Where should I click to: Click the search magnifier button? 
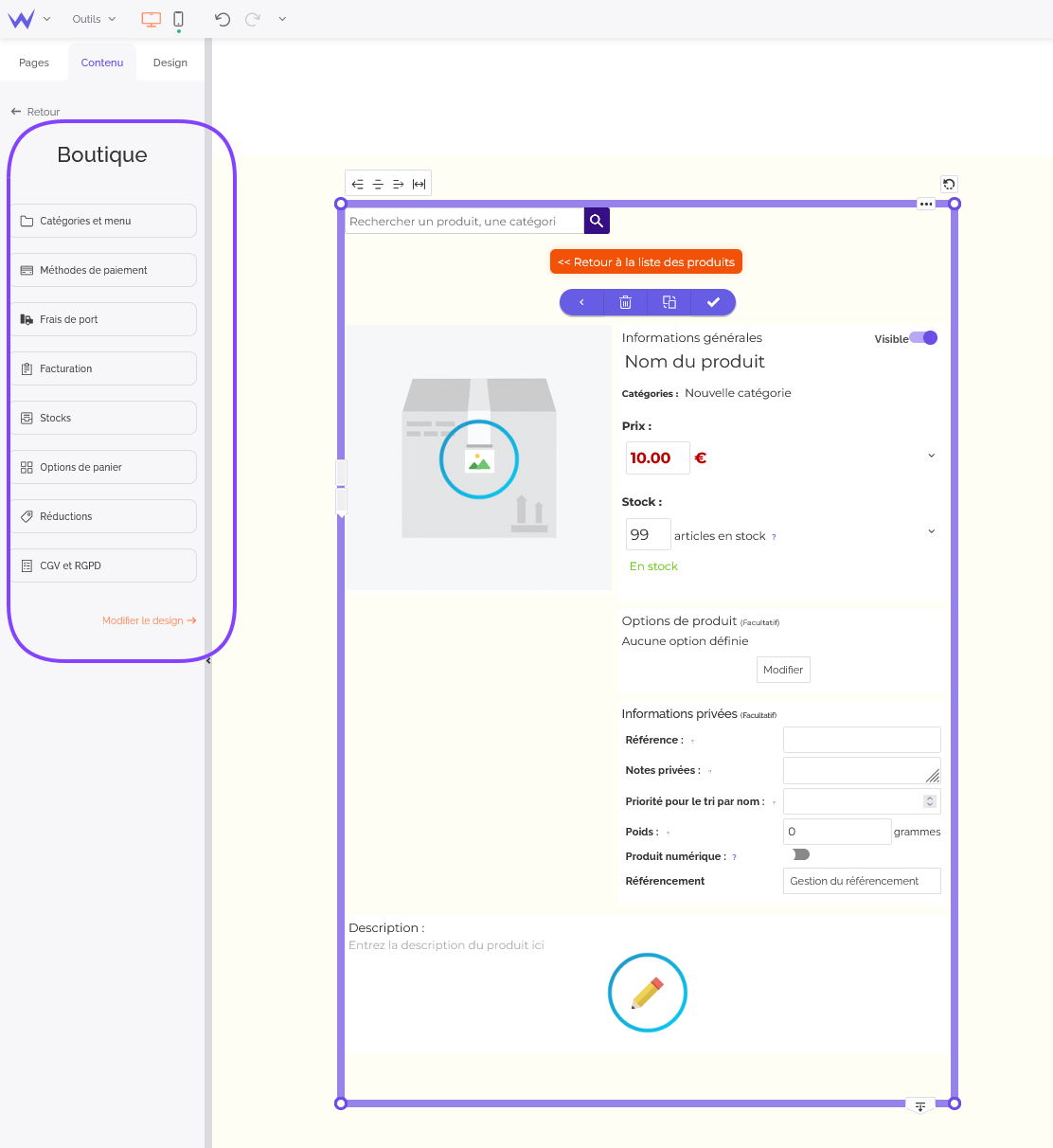(597, 221)
